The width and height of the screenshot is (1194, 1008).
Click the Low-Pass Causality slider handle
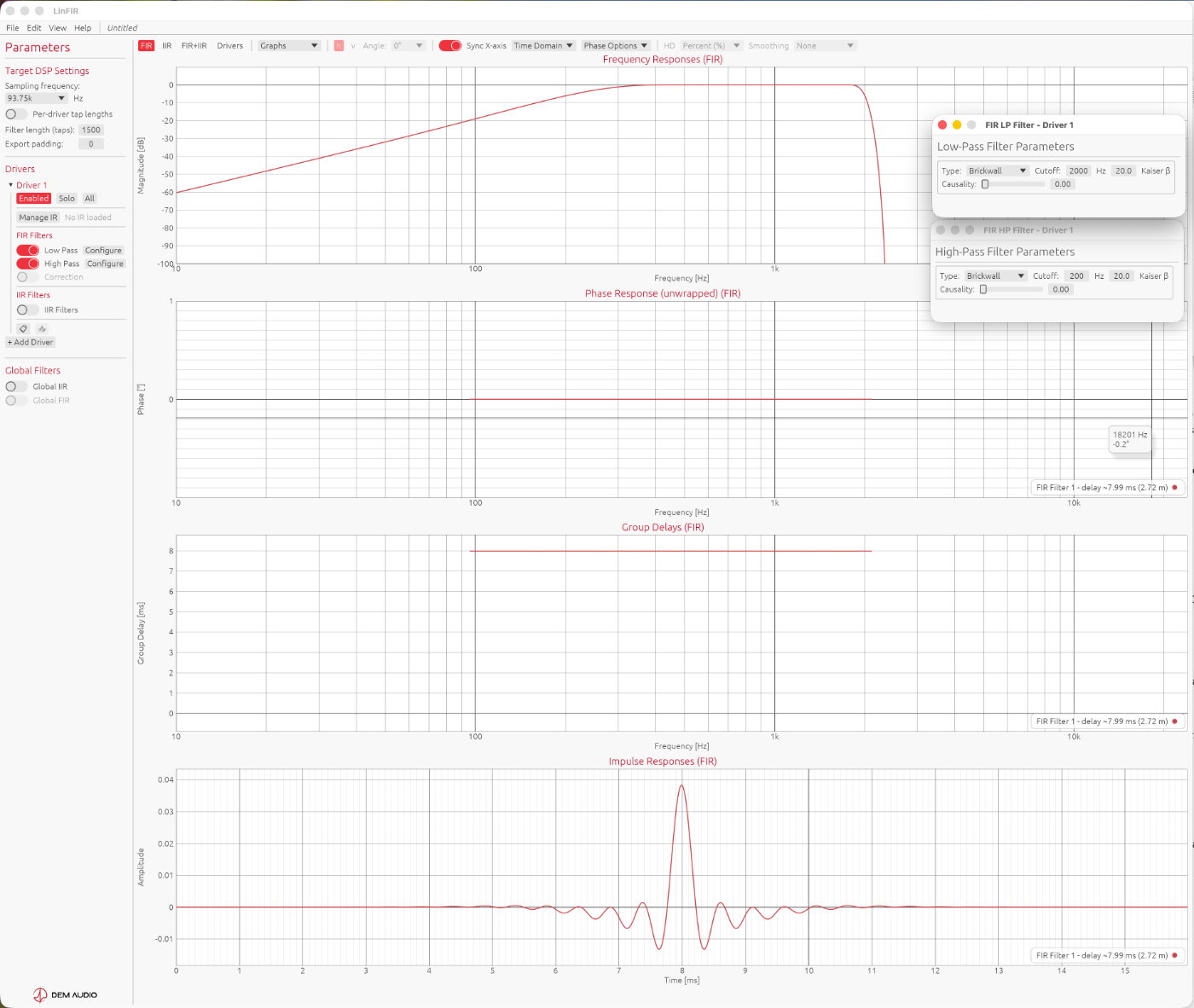[985, 184]
